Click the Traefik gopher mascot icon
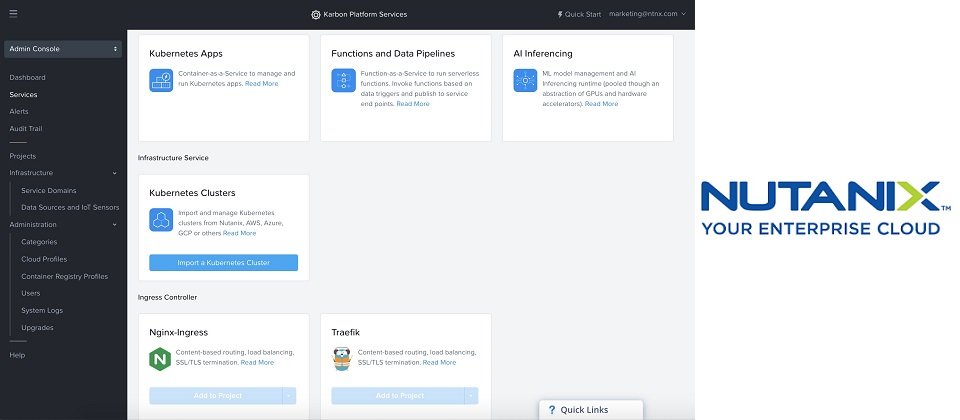The image size is (960, 420). [342, 359]
